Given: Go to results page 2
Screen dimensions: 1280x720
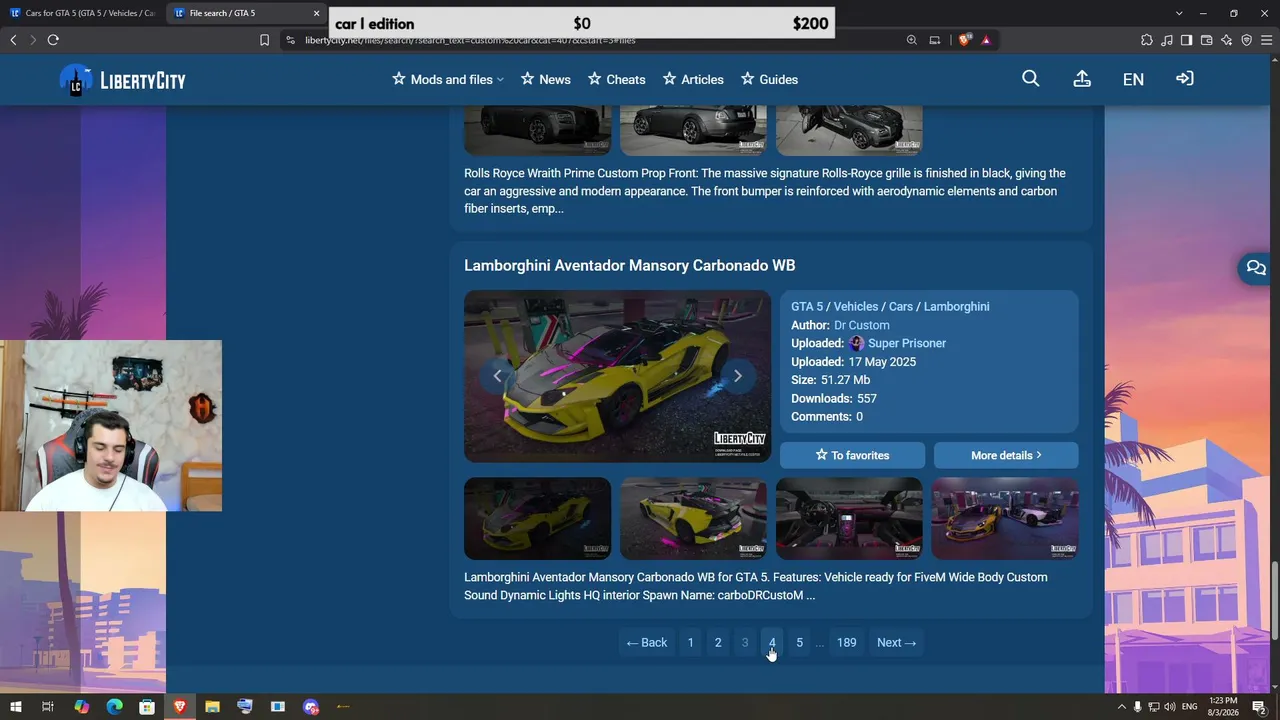Looking at the screenshot, I should coord(718,643).
